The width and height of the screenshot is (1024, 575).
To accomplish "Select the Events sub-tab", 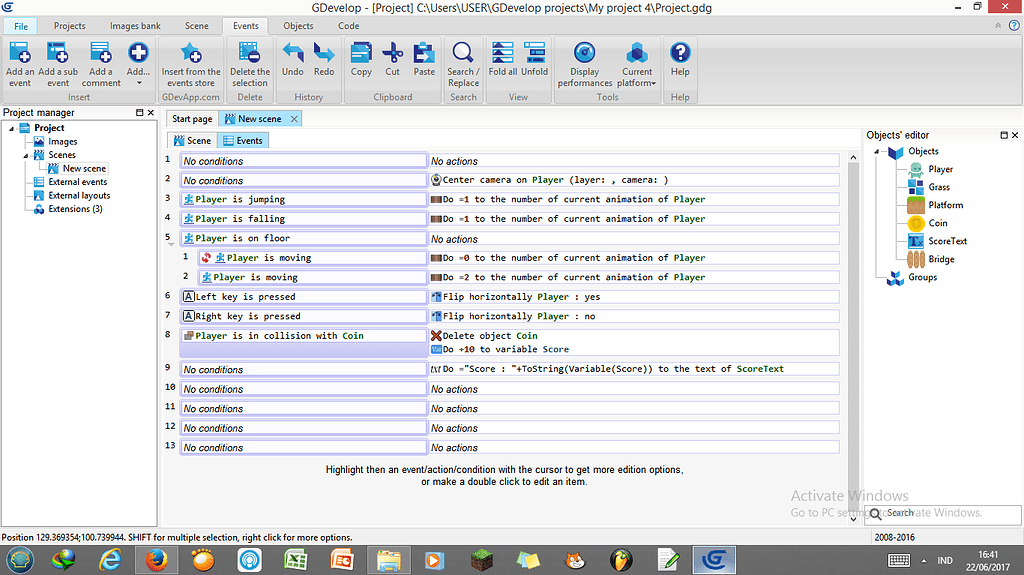I will pyautogui.click(x=242, y=140).
